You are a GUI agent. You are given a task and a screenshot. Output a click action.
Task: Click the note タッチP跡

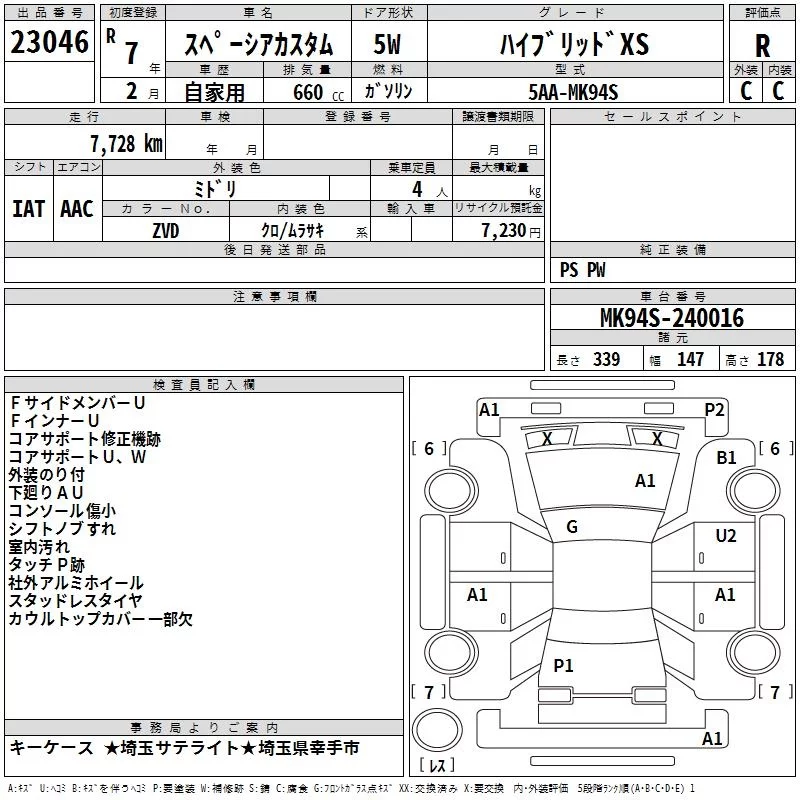click(46, 564)
